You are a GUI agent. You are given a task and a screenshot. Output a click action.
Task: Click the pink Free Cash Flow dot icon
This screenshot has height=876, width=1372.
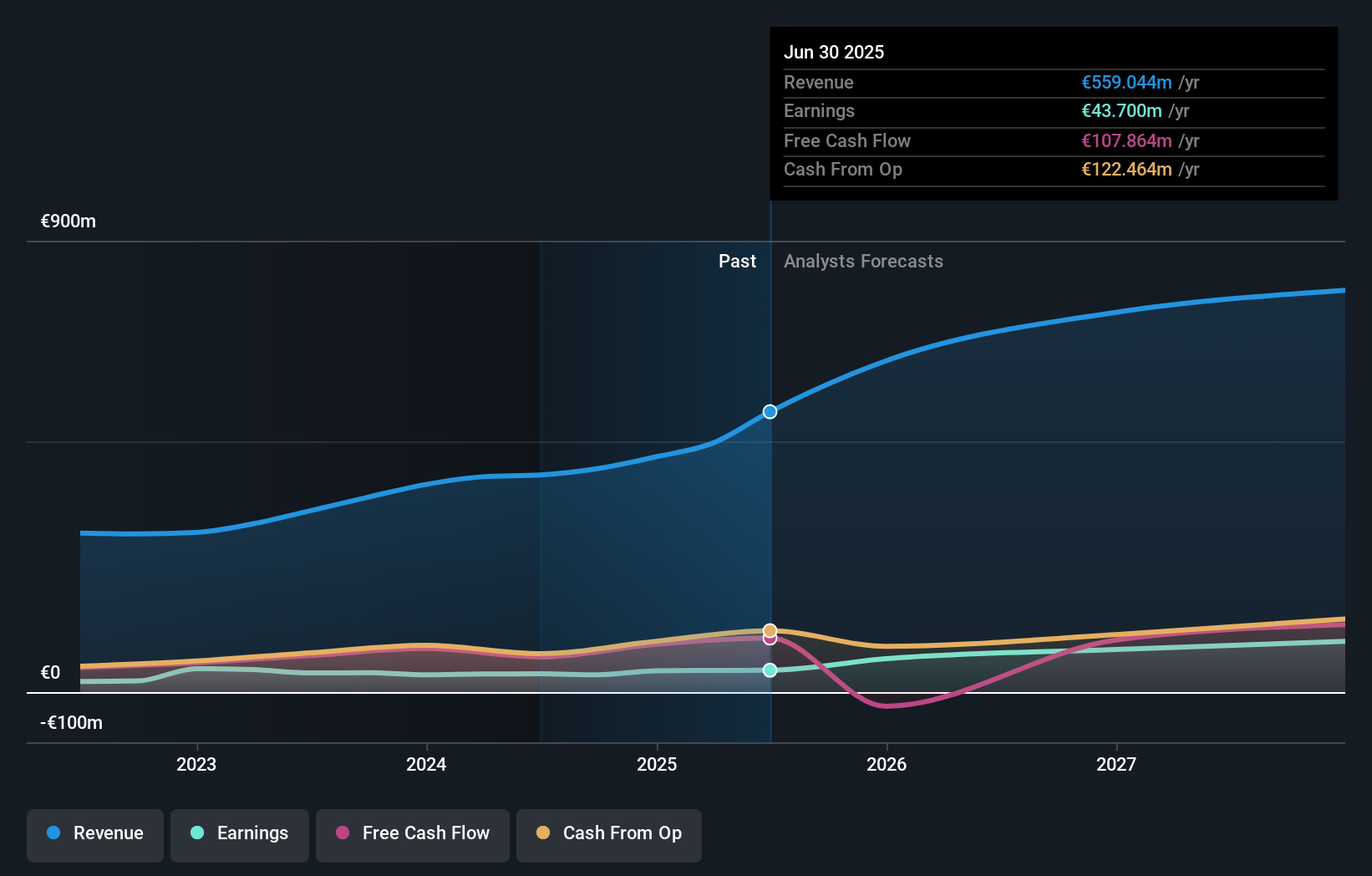tap(343, 833)
